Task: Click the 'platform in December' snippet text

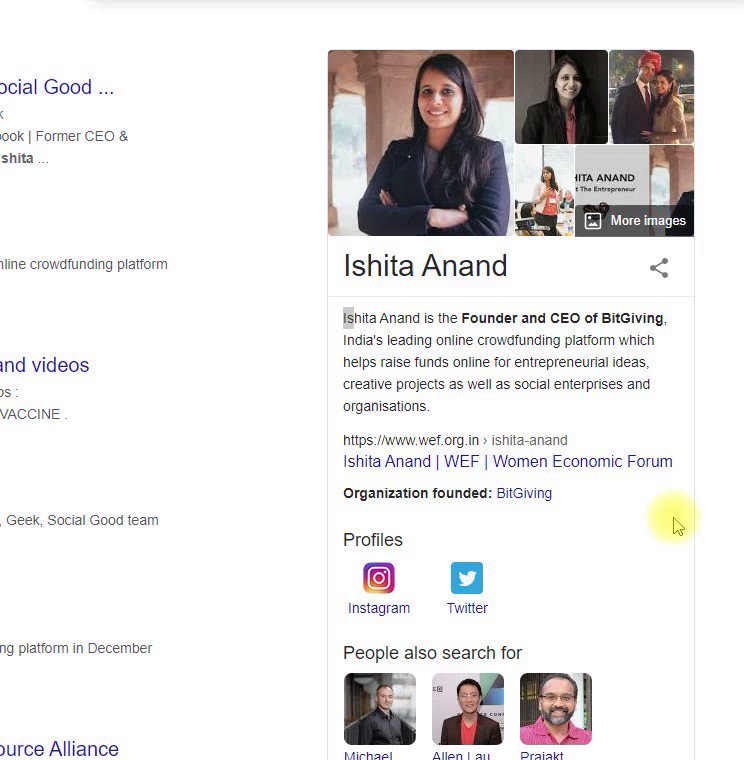Action: 76,649
